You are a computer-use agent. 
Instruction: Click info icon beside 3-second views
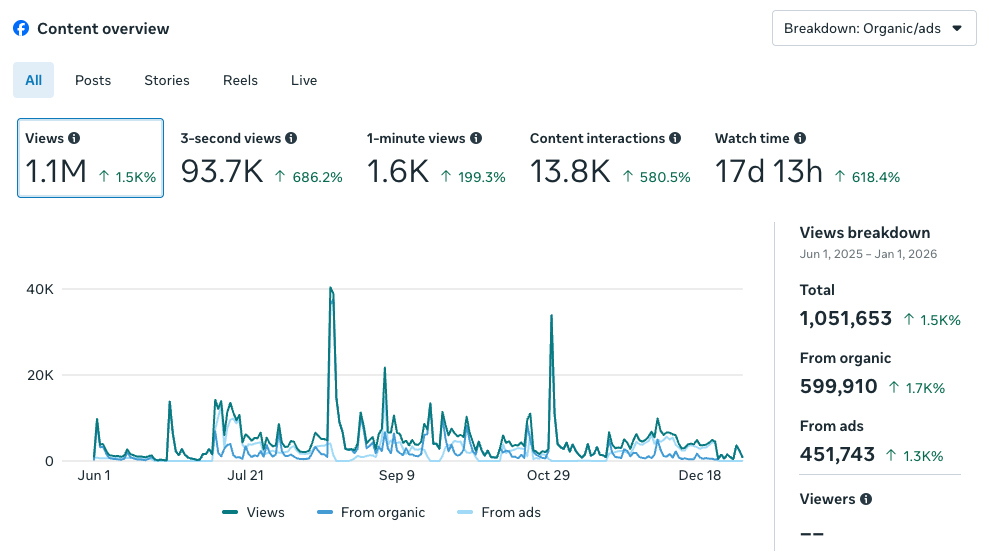pos(290,139)
